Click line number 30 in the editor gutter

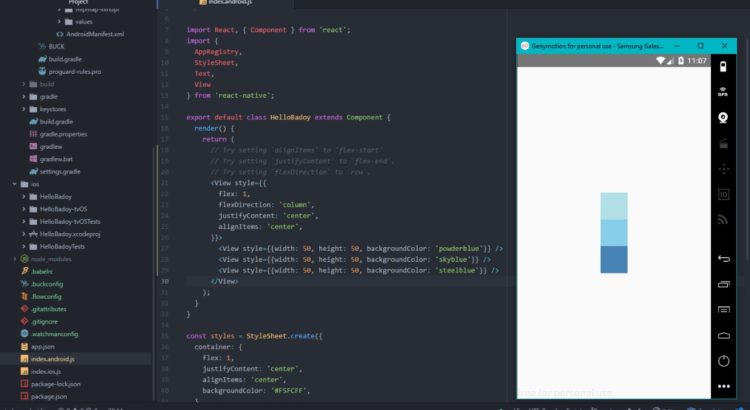click(164, 282)
